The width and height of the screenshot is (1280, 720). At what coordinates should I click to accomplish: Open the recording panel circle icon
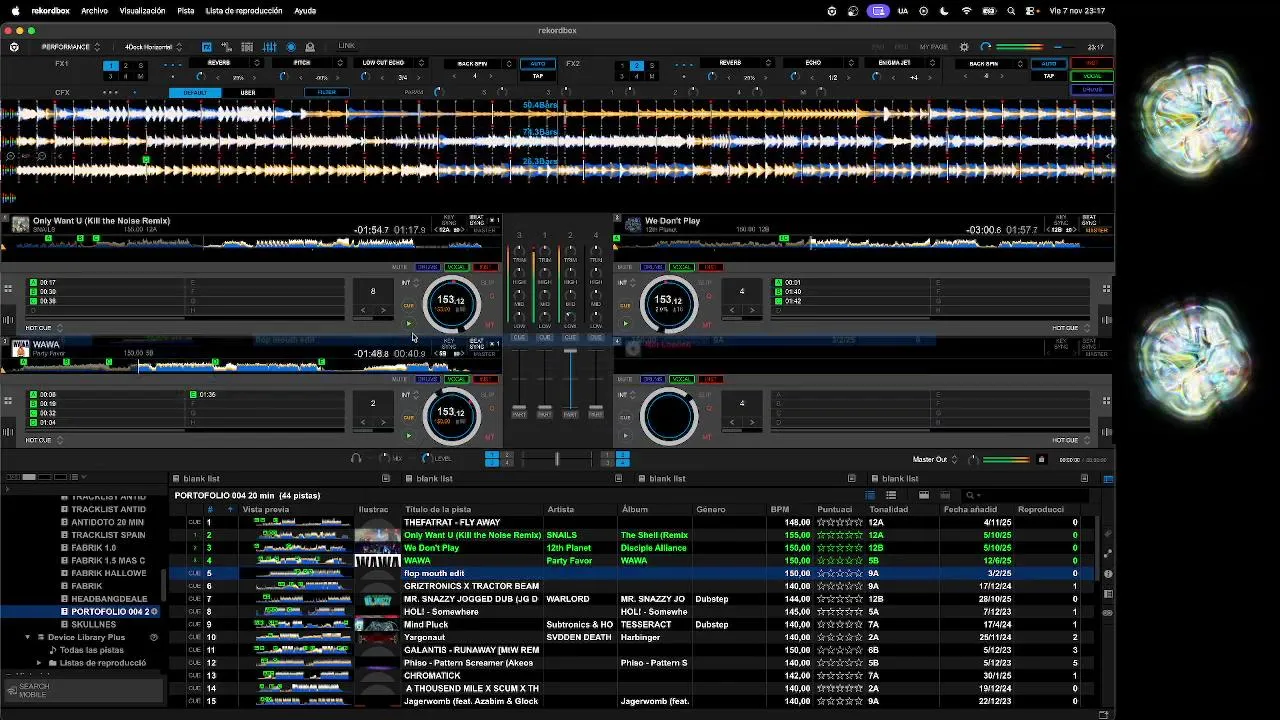click(x=291, y=47)
